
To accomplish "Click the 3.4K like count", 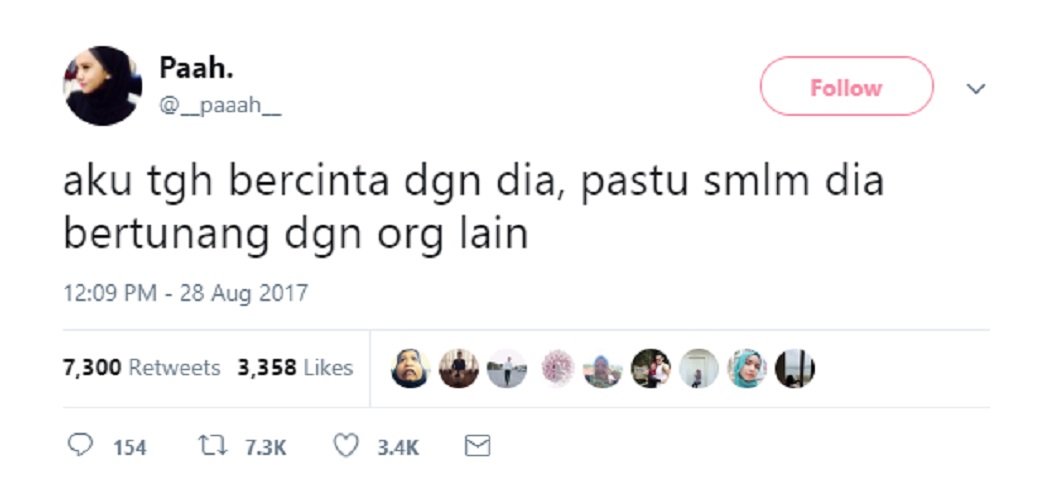I will tap(398, 448).
